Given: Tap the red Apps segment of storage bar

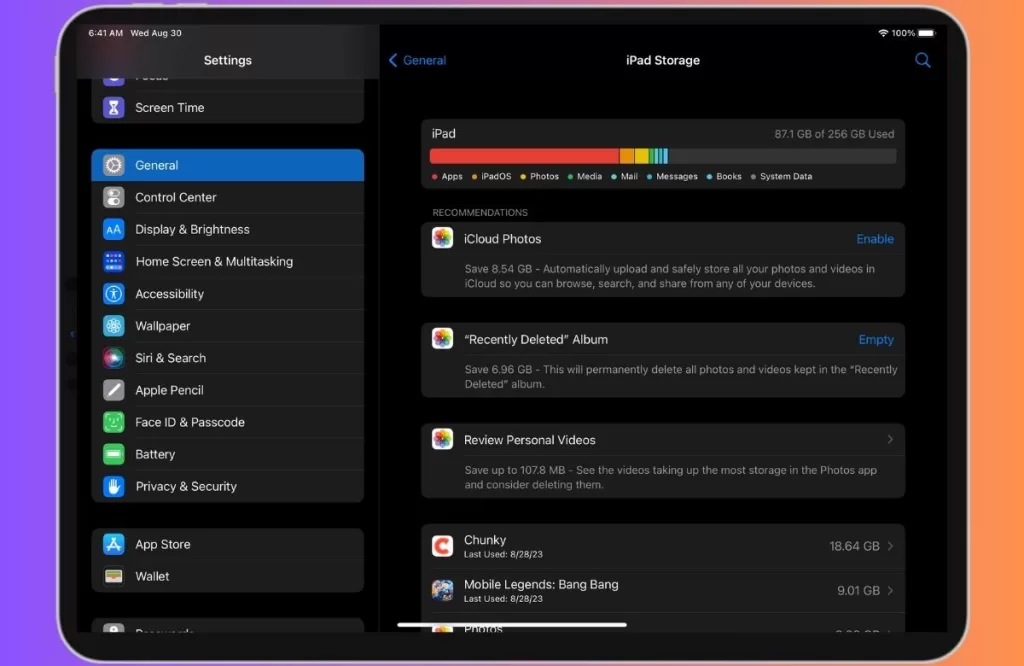Looking at the screenshot, I should 524,156.
